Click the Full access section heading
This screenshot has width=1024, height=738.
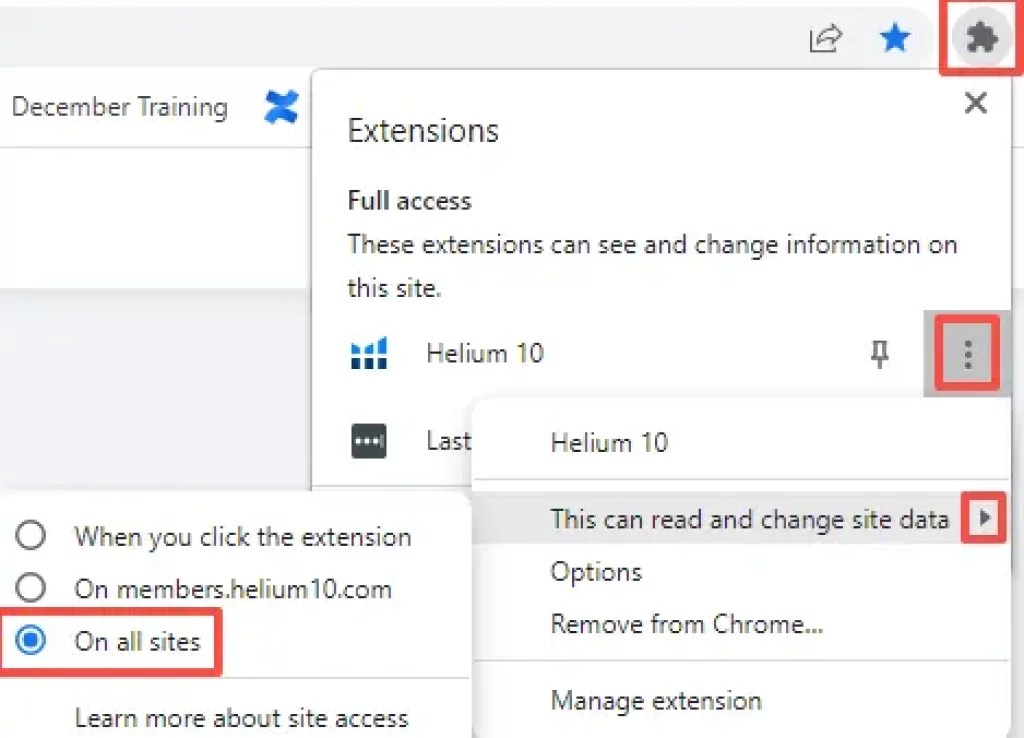tap(408, 200)
